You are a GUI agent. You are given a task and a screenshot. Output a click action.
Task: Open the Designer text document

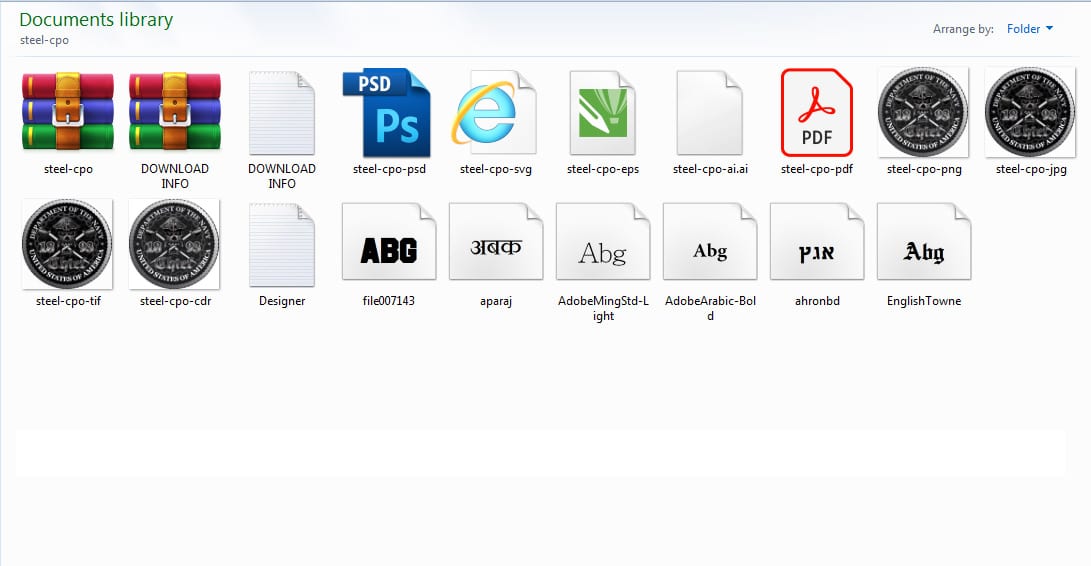(x=282, y=244)
